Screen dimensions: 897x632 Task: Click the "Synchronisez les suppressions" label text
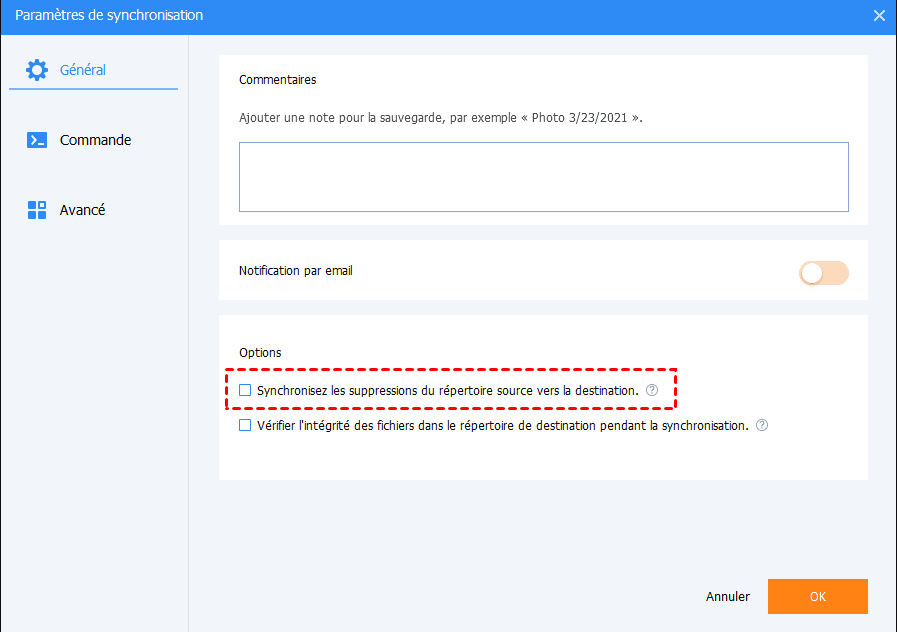click(x=448, y=391)
